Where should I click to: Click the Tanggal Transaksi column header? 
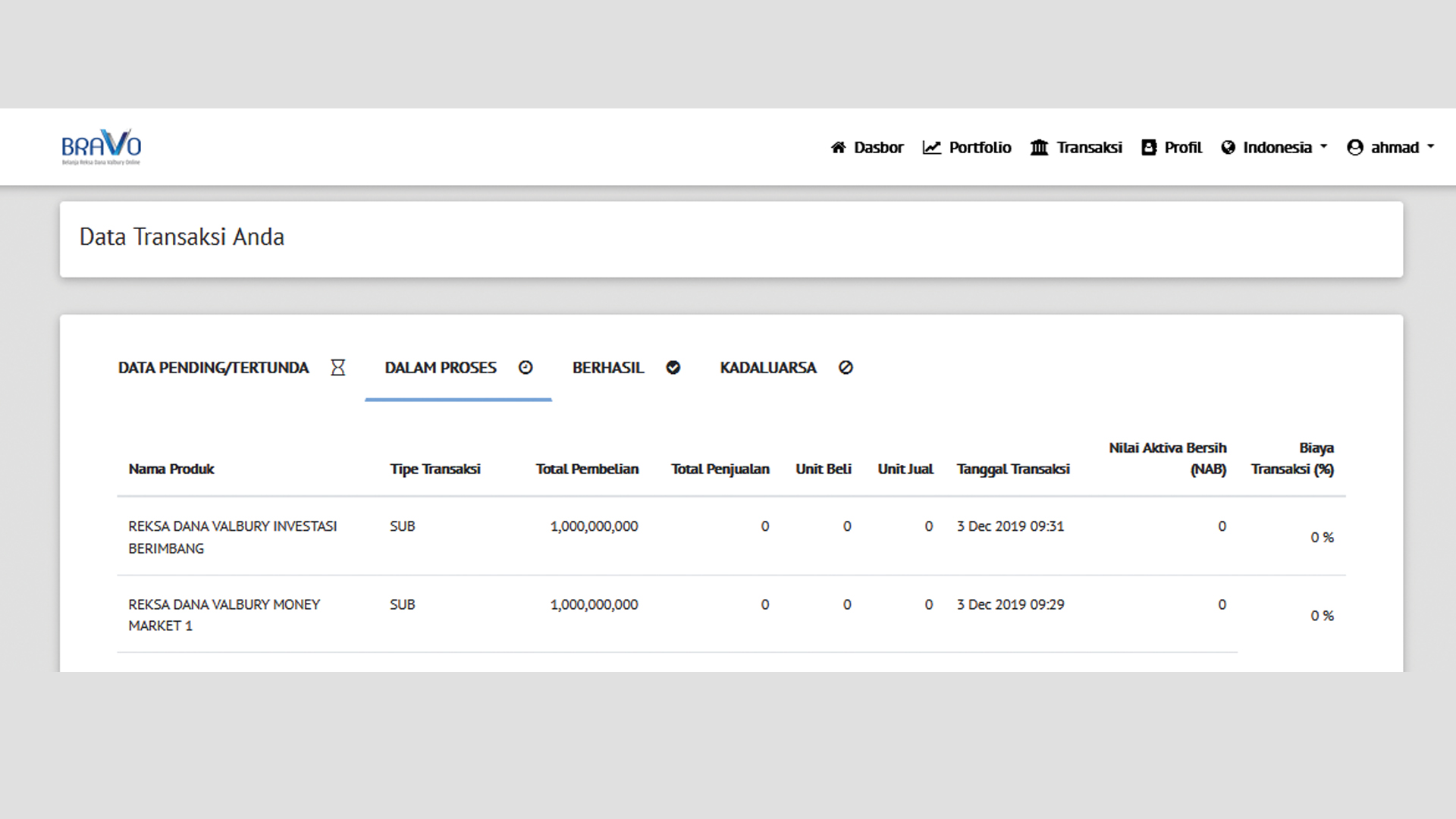[1012, 469]
